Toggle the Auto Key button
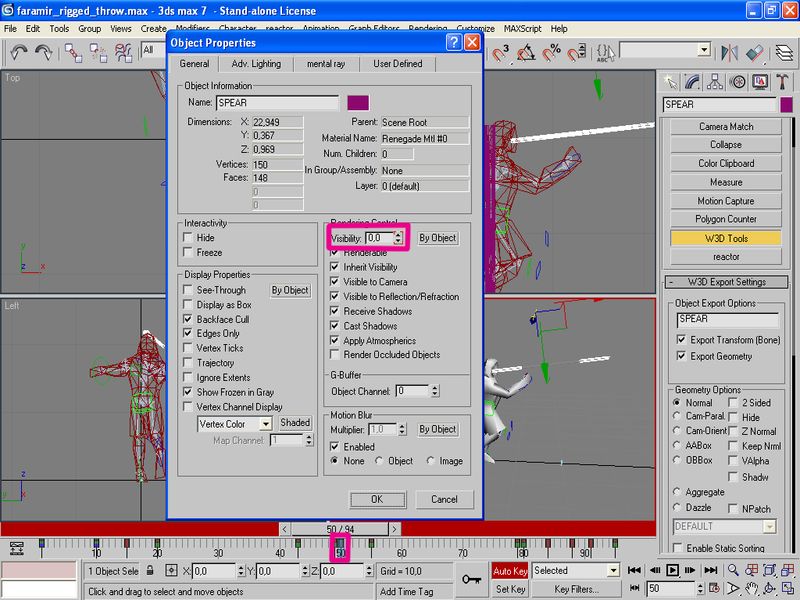The image size is (800, 600). [510, 571]
